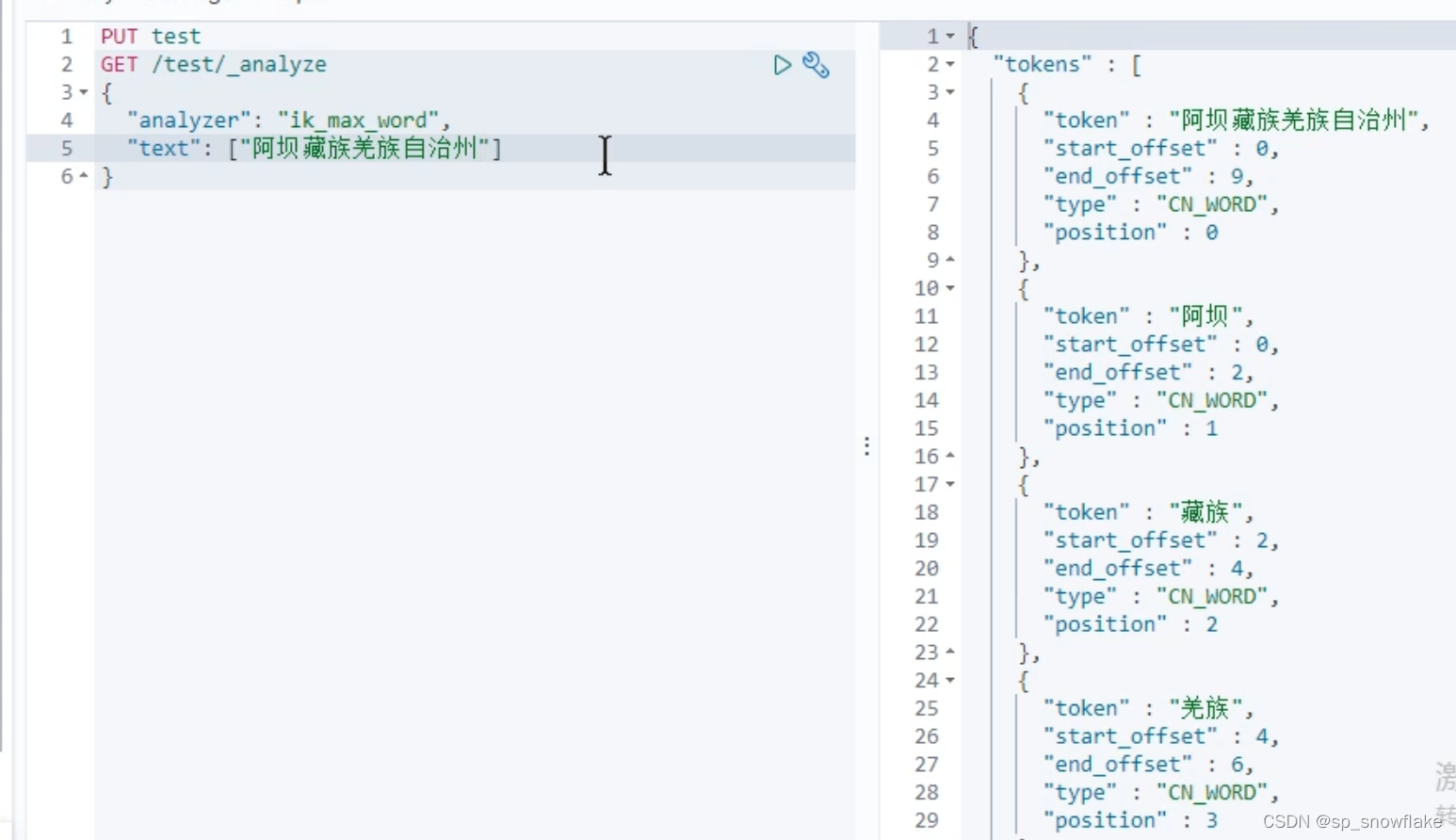Screen dimensions: 1456x840
Task: Click CN_WORD type value on response line 7
Action: 1212,204
